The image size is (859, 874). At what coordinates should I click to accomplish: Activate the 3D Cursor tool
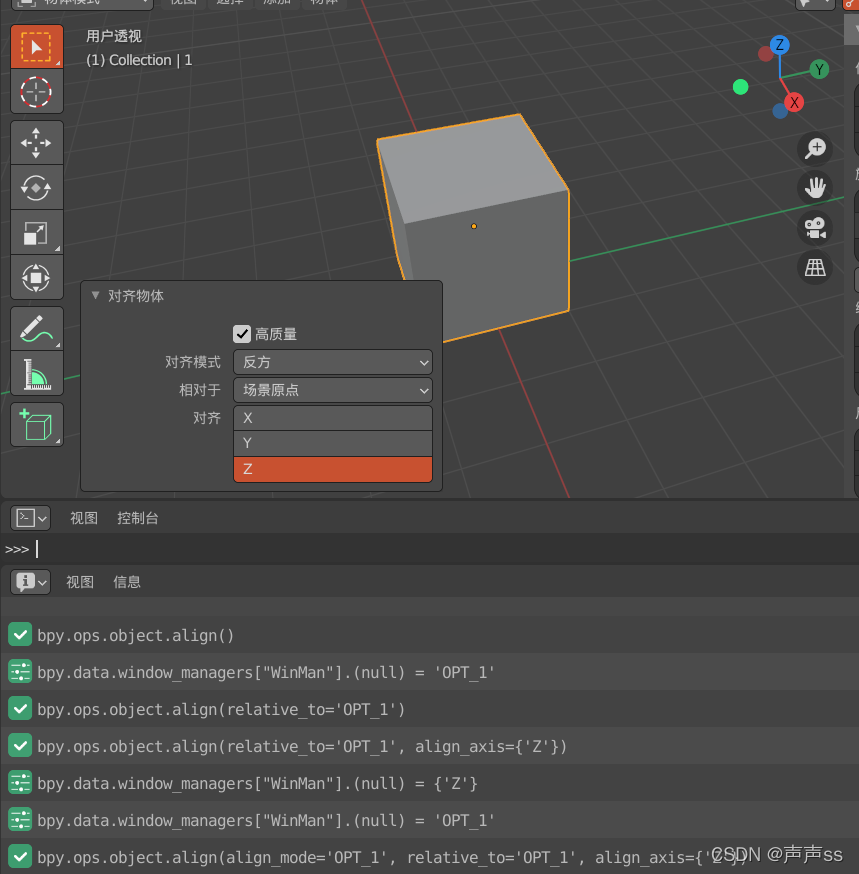[37, 92]
